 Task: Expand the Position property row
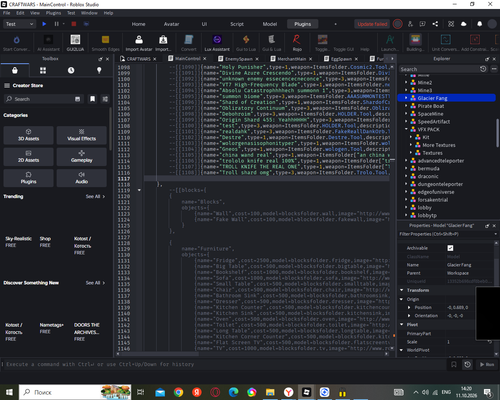point(409,307)
